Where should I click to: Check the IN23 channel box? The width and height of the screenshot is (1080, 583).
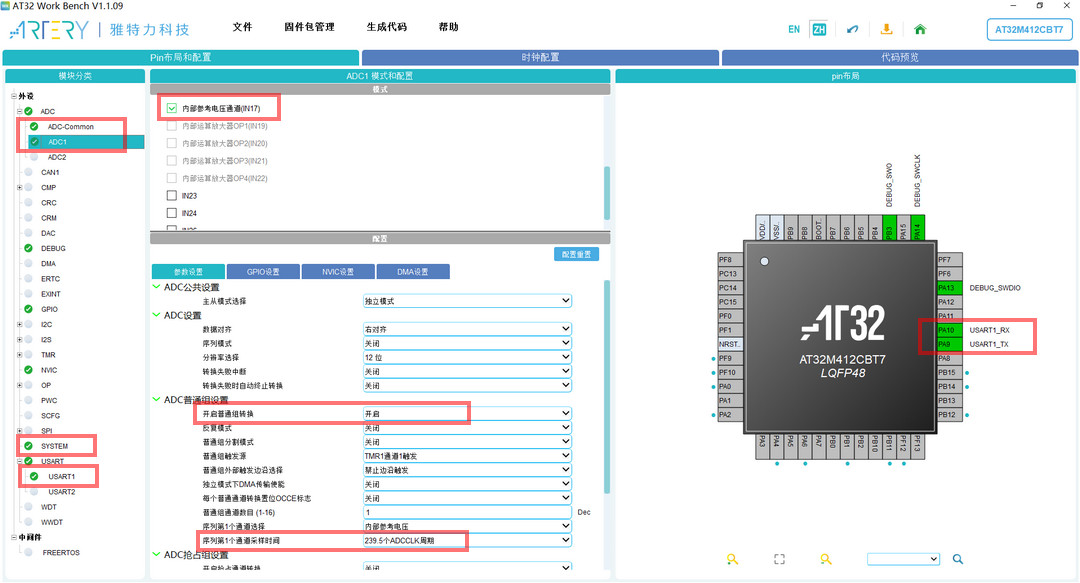pos(172,196)
